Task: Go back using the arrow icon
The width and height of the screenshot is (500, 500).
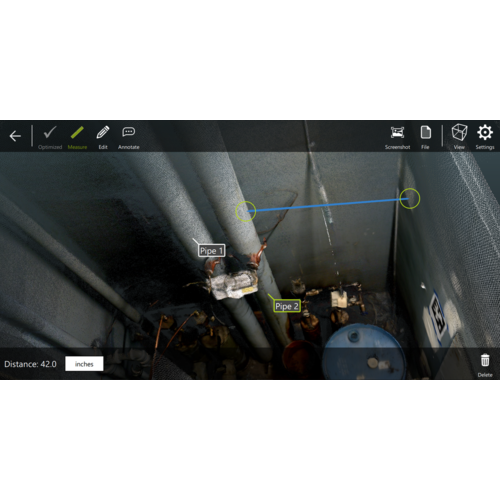Action: pos(15,136)
